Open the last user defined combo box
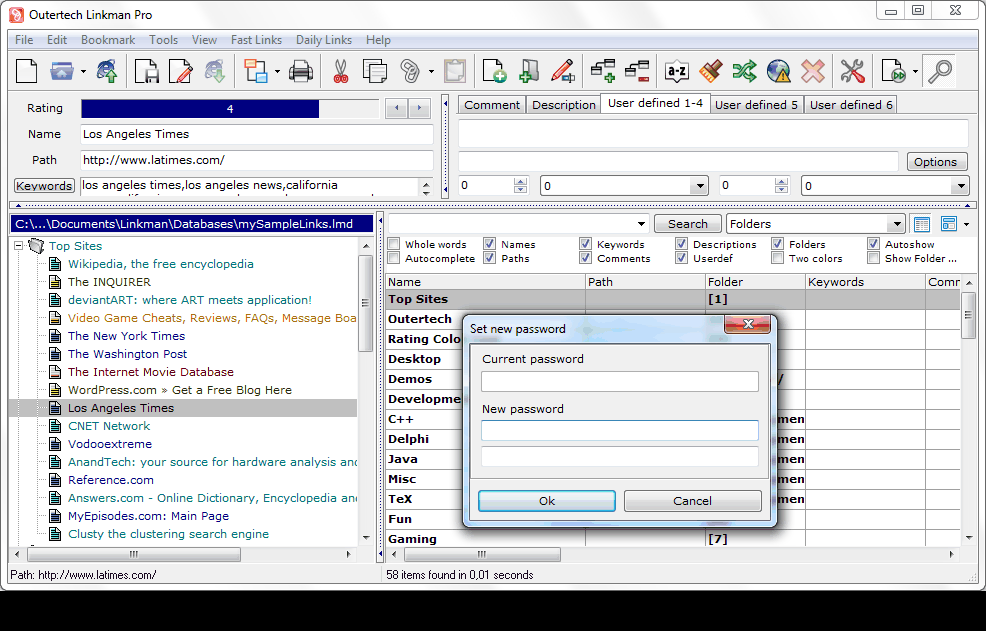Image resolution: width=986 pixels, height=631 pixels. 960,186
